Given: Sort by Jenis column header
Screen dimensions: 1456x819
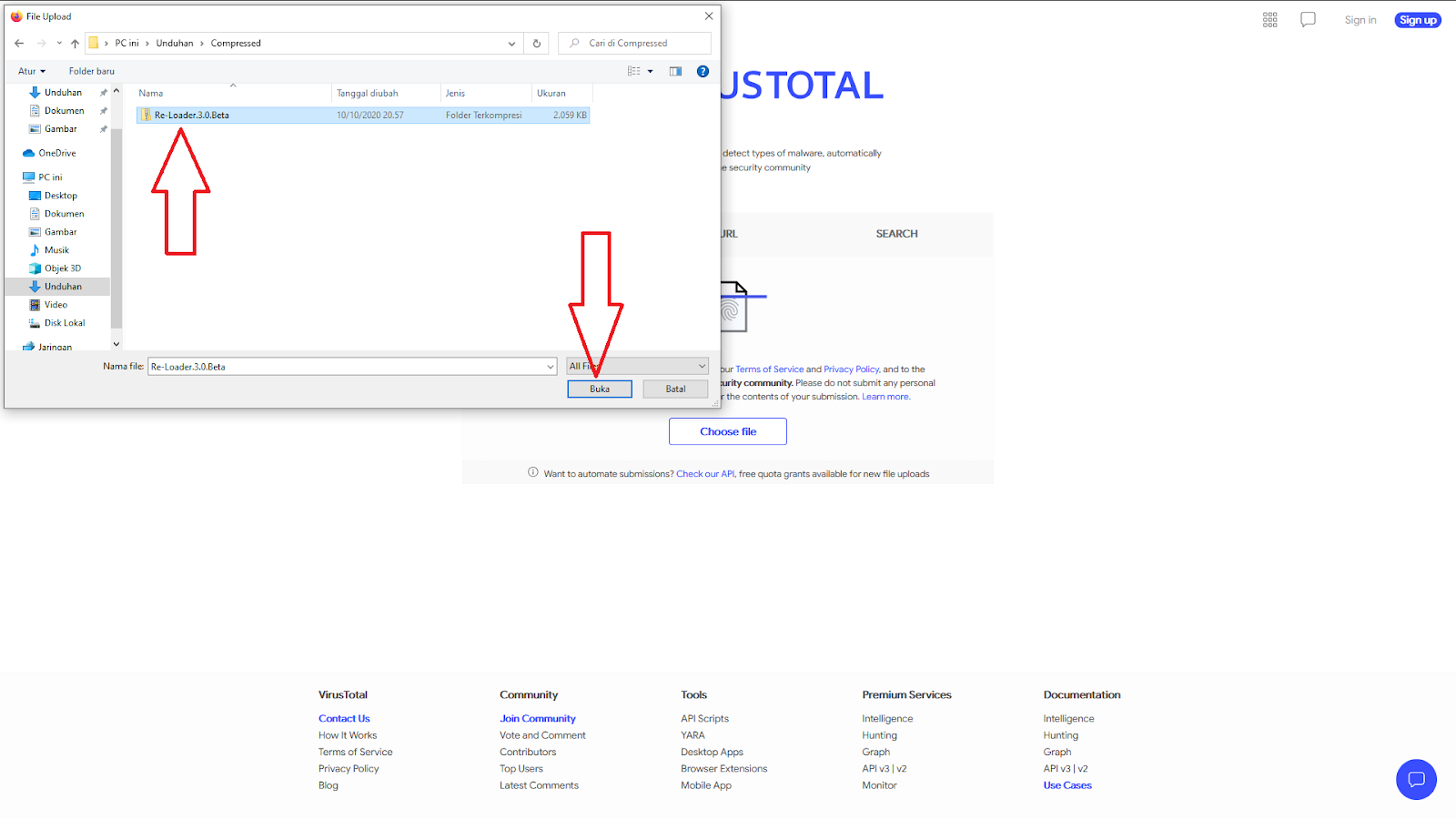Looking at the screenshot, I should (486, 93).
